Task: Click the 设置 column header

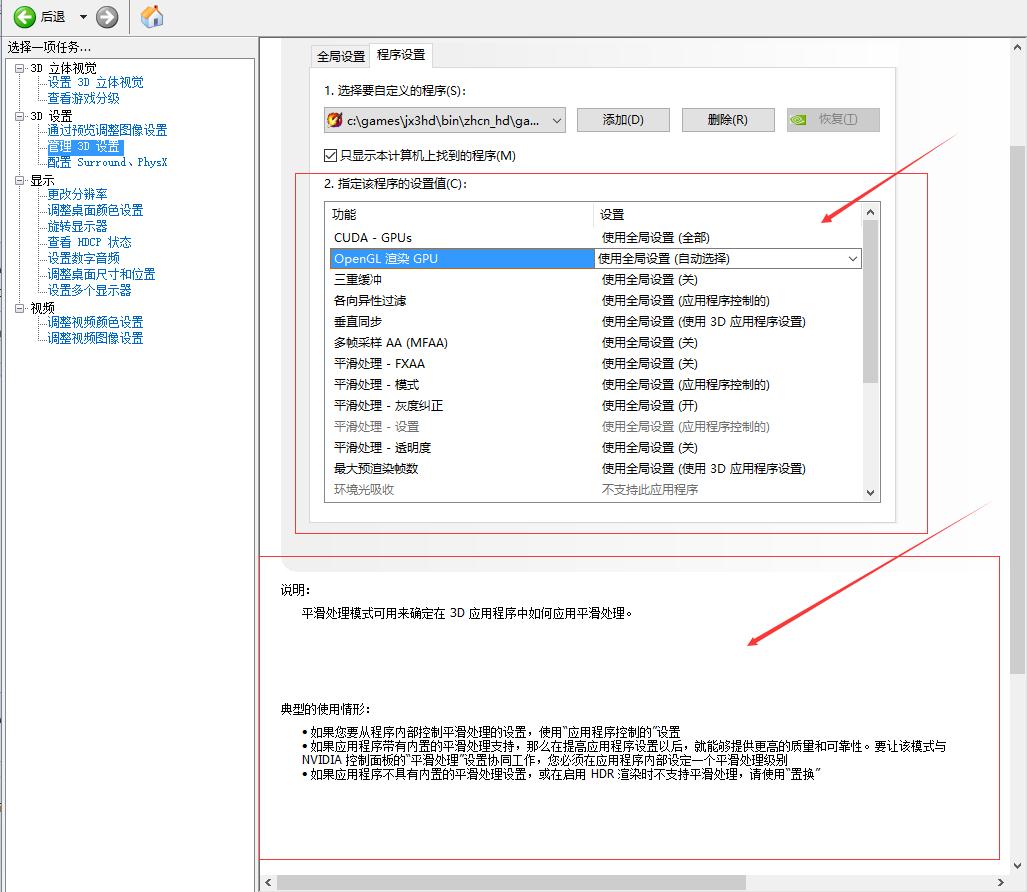Action: click(728, 214)
